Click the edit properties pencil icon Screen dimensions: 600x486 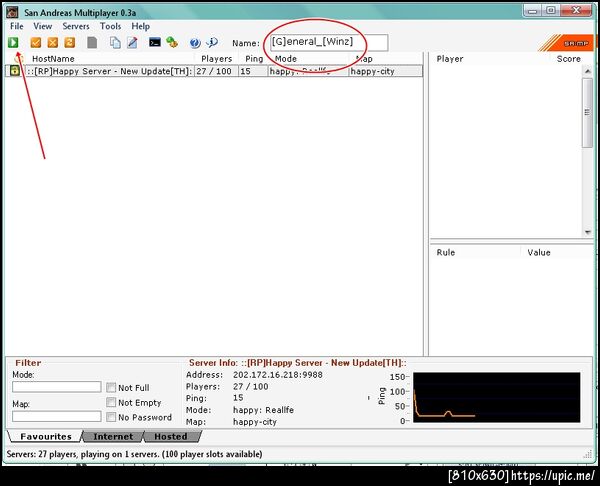pos(132,42)
